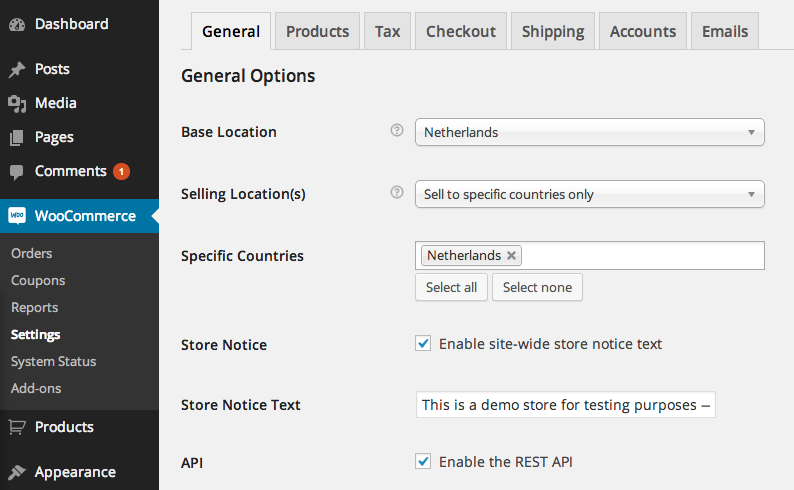Click the Products cart icon

point(16,427)
